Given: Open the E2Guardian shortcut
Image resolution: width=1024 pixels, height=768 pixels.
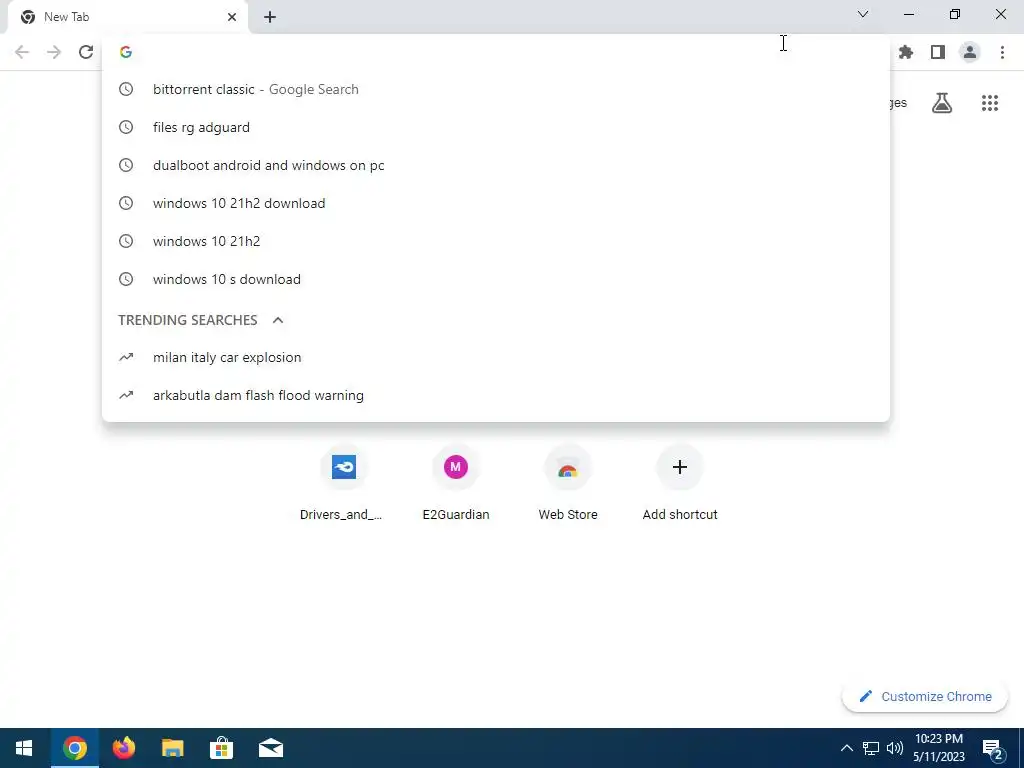Looking at the screenshot, I should point(456,483).
